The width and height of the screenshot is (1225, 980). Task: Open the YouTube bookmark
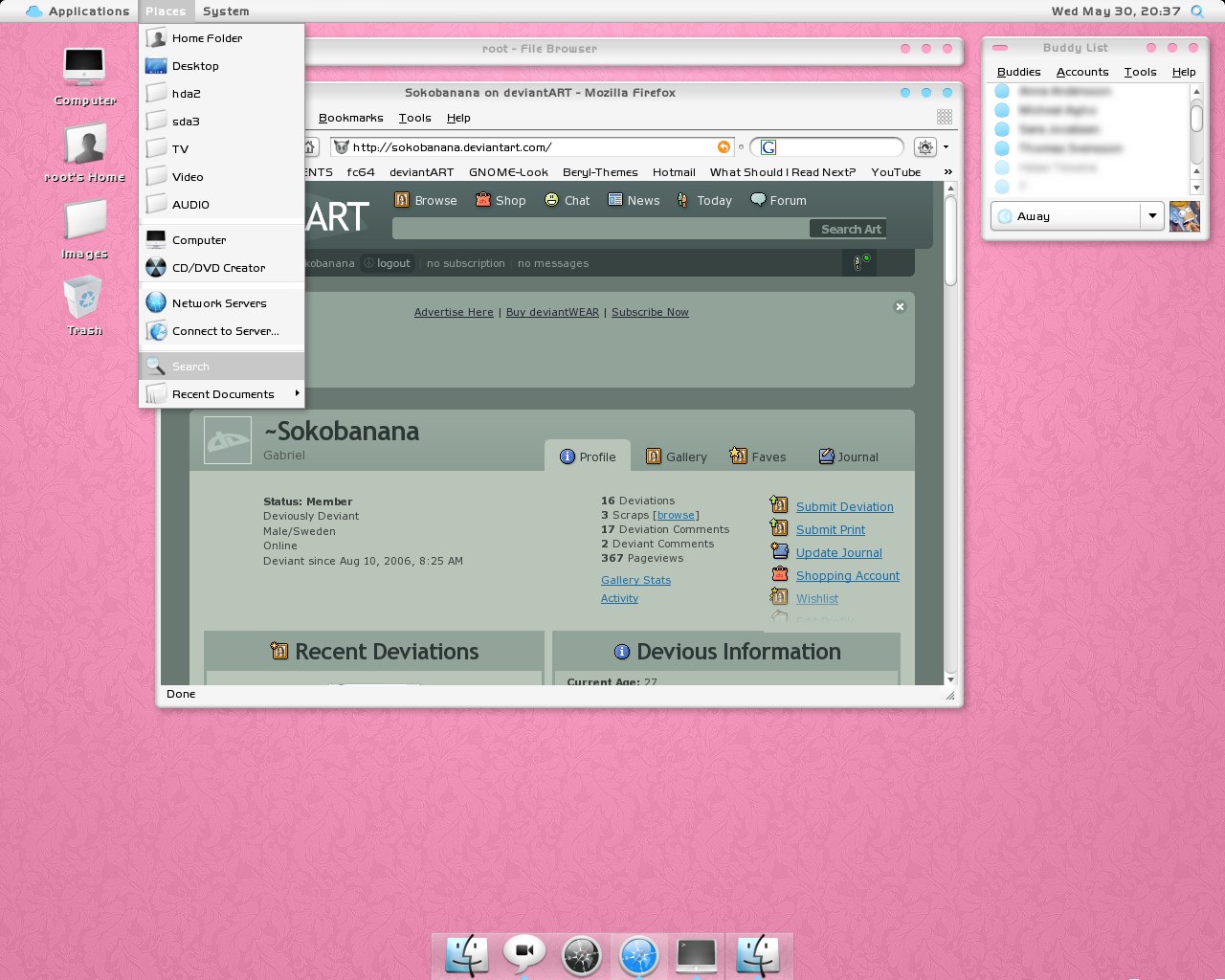coord(896,172)
